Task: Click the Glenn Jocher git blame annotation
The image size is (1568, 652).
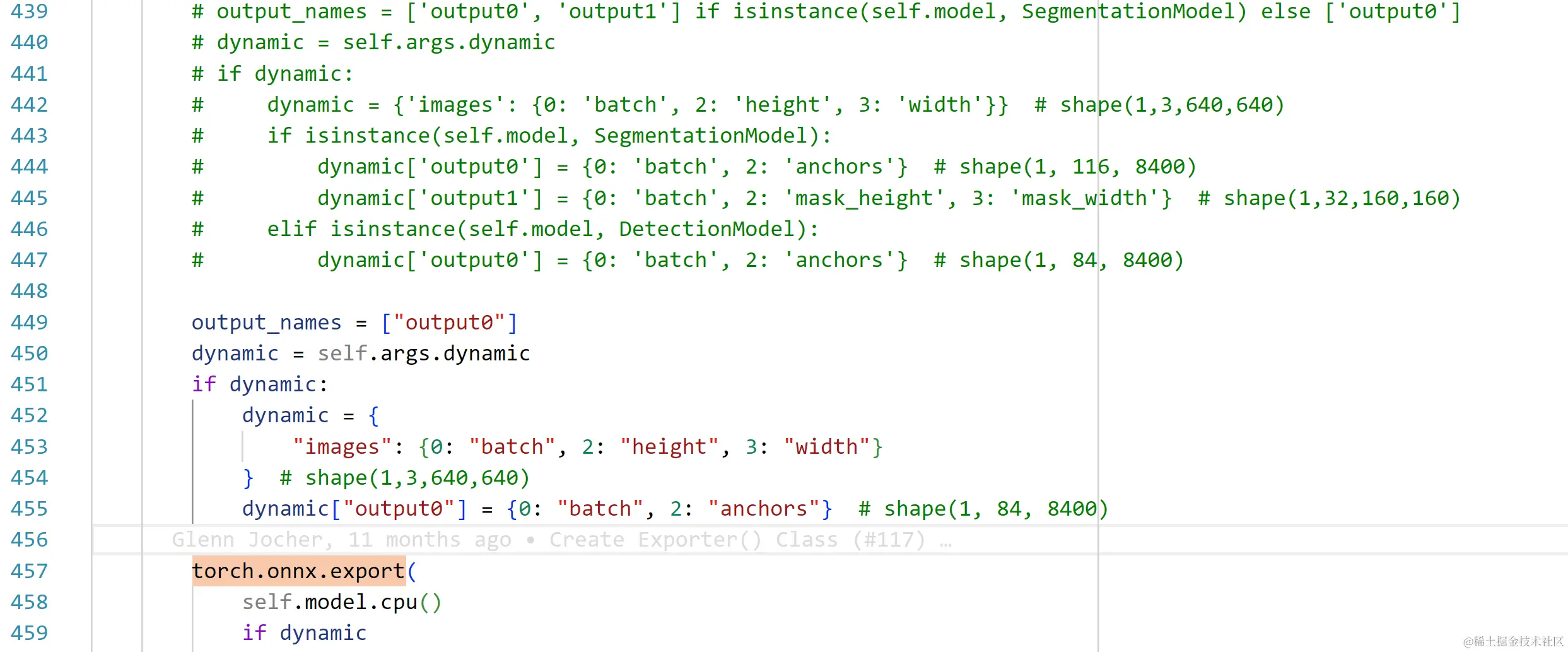Action: [x=561, y=540]
